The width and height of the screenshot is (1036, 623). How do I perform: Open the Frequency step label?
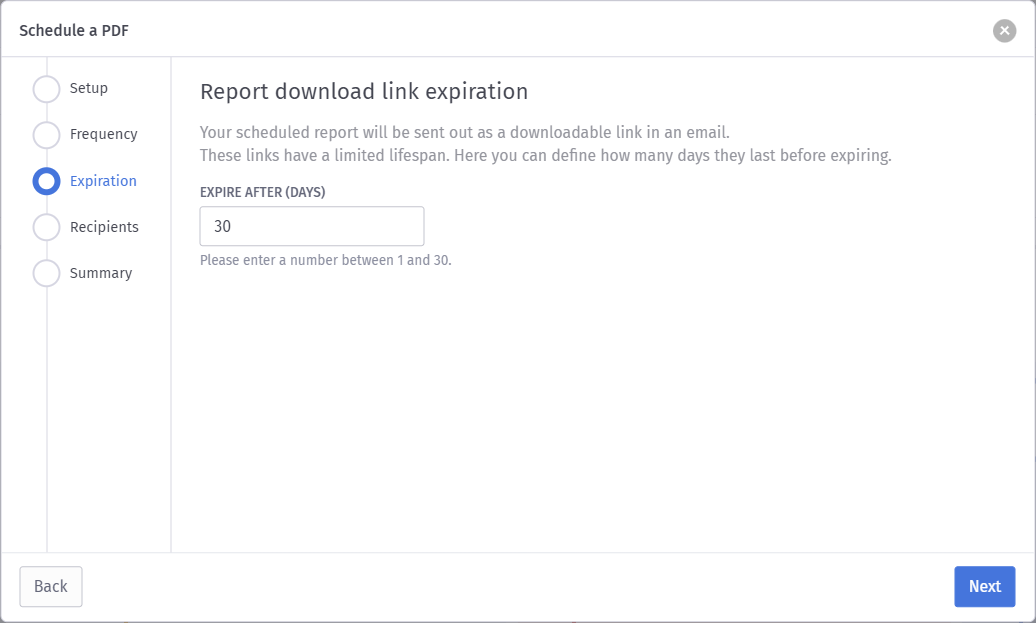click(104, 134)
